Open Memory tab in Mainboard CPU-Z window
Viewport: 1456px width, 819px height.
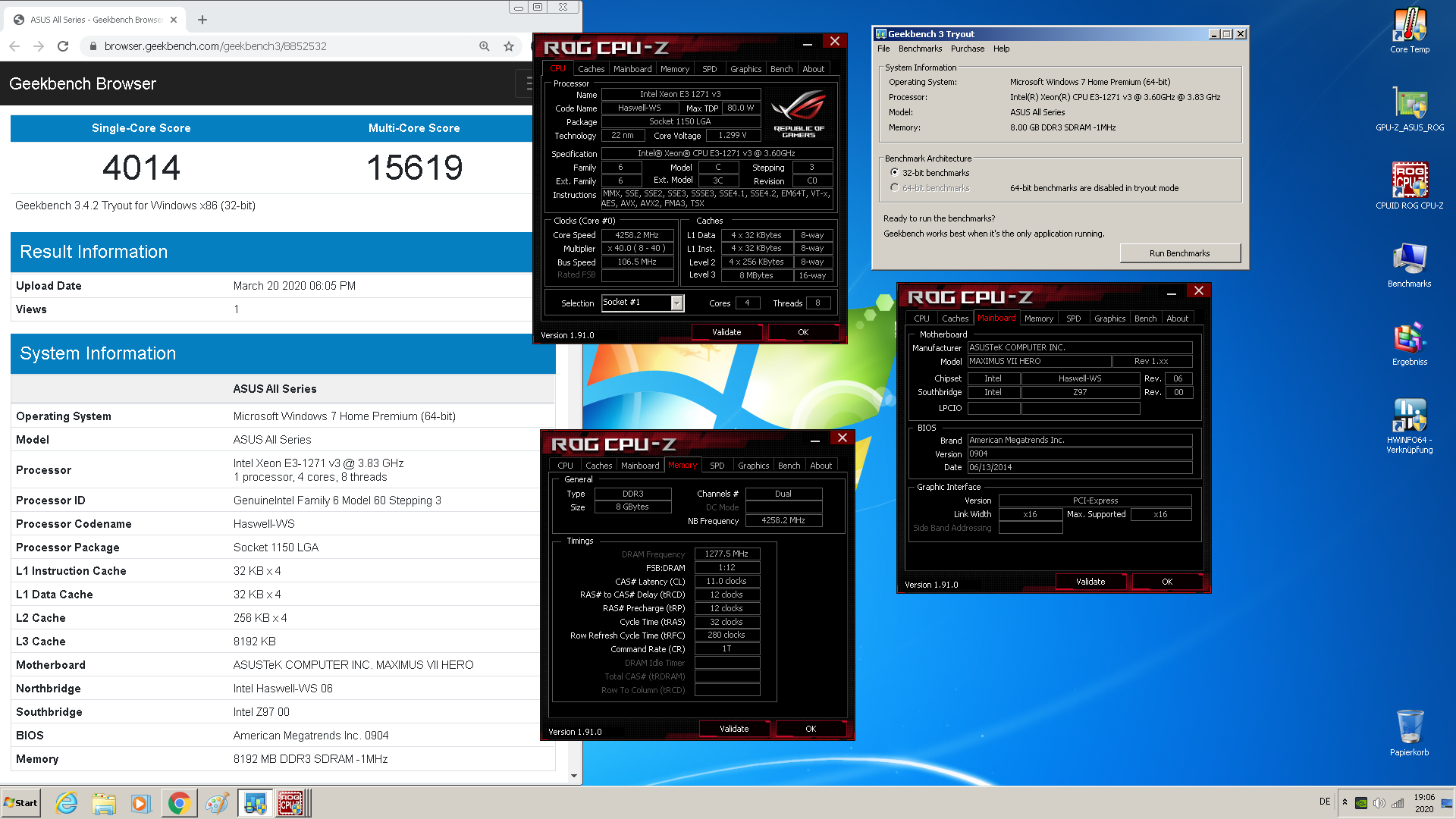[1038, 318]
